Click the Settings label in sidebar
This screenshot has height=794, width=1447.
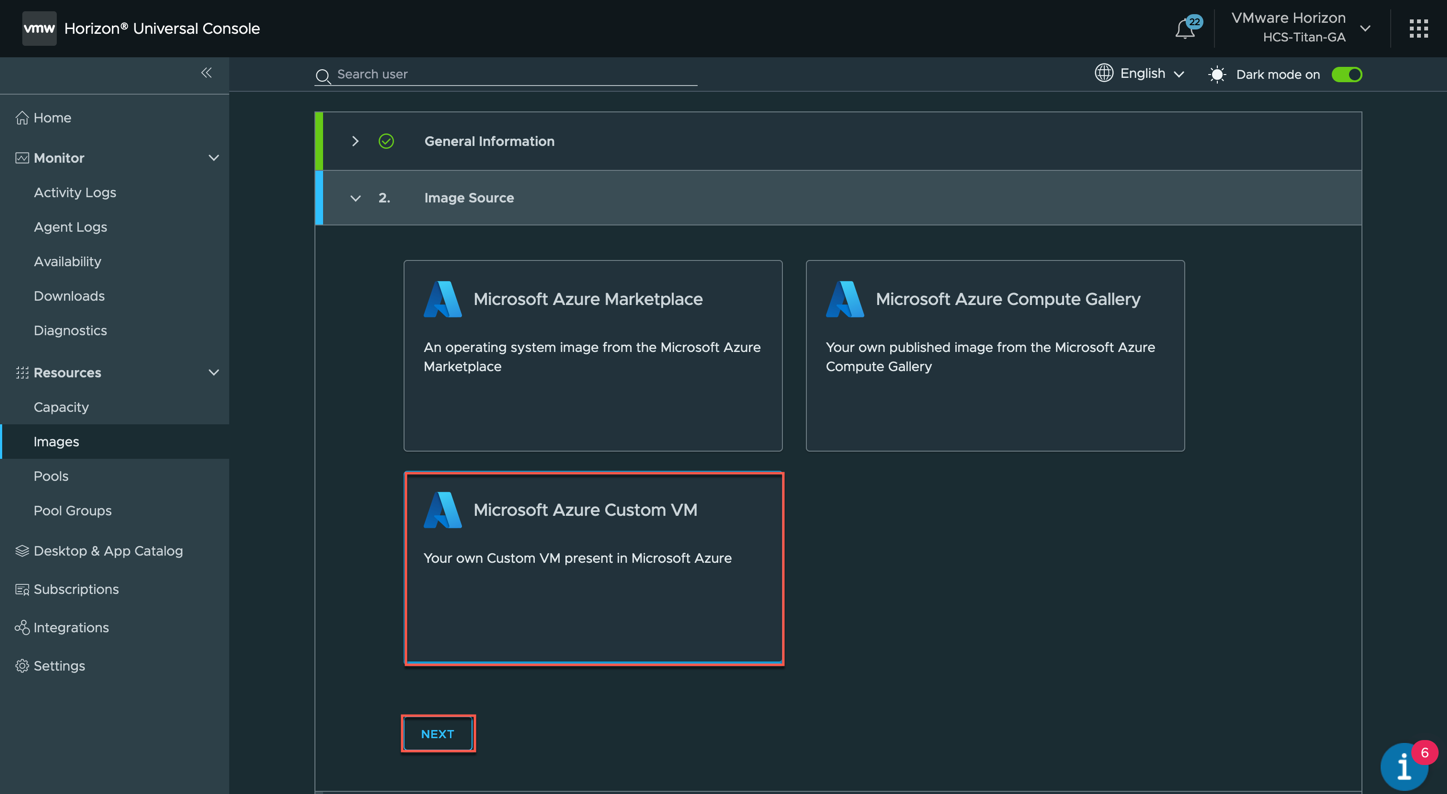click(59, 666)
